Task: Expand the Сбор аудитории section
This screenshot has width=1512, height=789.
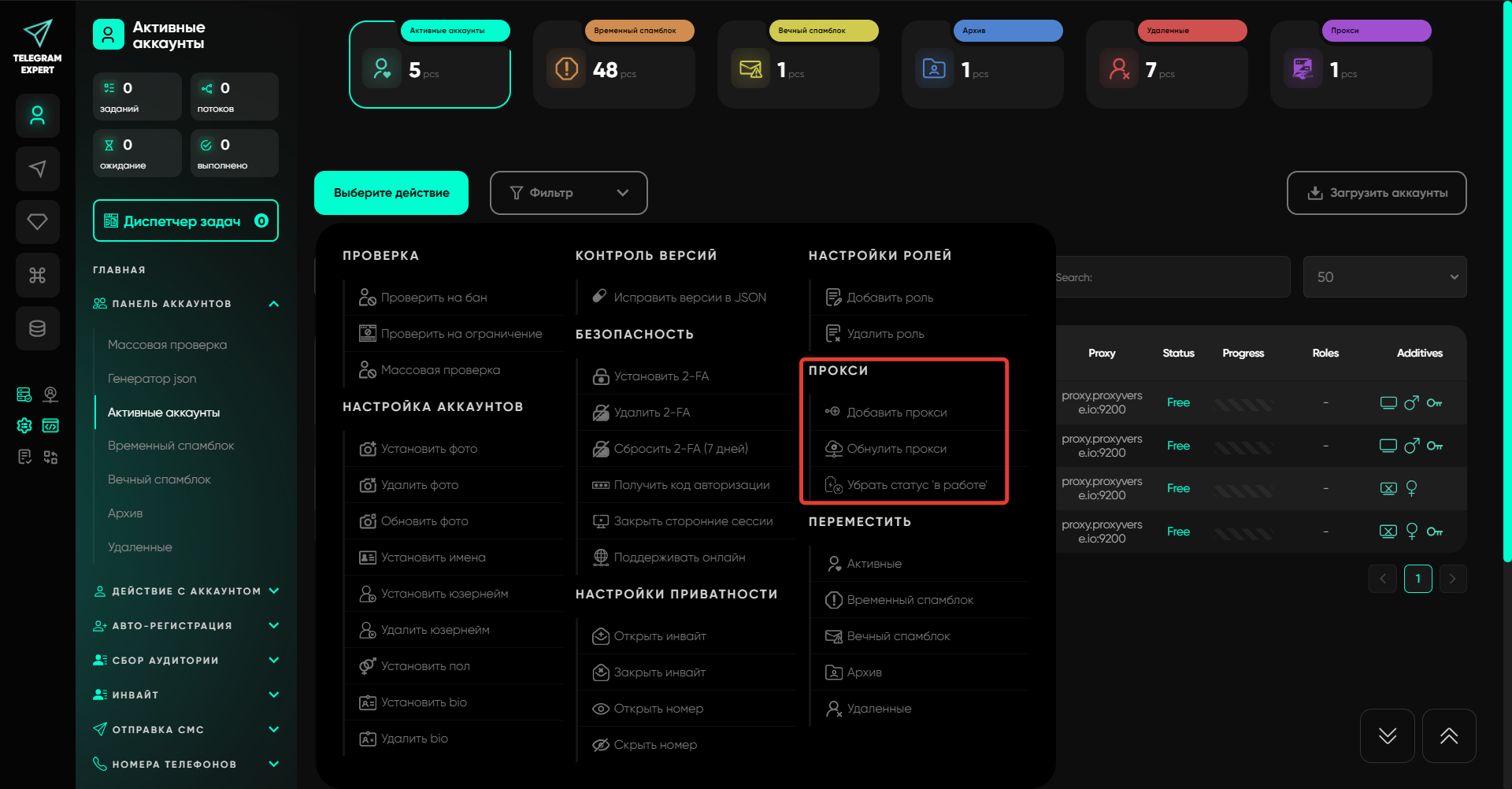Action: 273,661
